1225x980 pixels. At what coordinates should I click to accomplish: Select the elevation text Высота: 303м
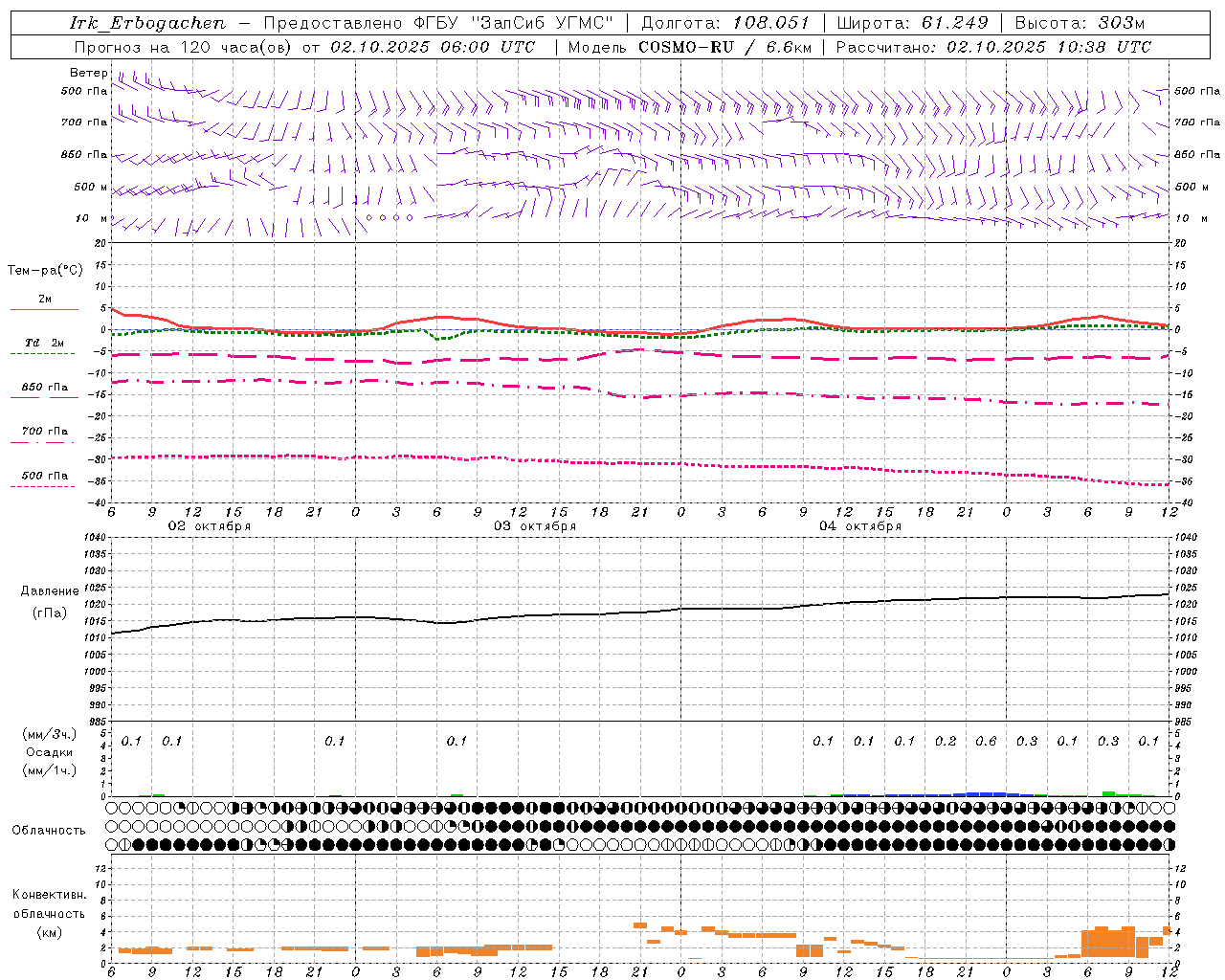point(1079,23)
